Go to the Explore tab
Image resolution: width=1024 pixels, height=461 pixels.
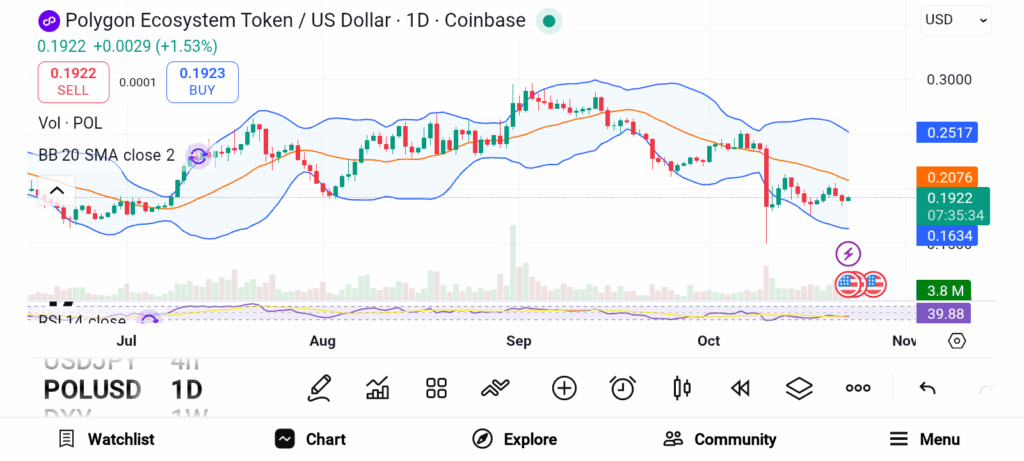click(x=514, y=439)
